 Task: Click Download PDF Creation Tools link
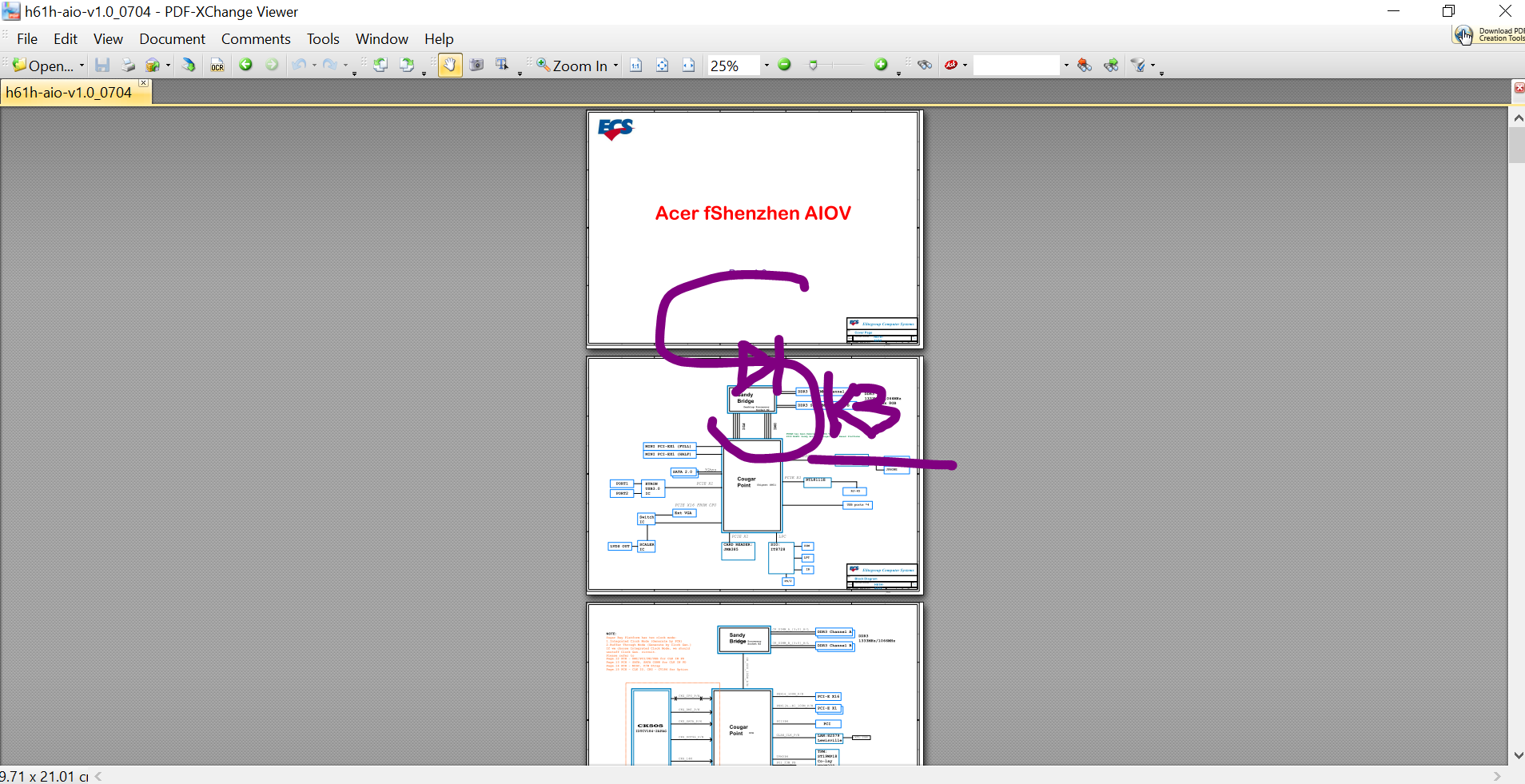[1489, 35]
